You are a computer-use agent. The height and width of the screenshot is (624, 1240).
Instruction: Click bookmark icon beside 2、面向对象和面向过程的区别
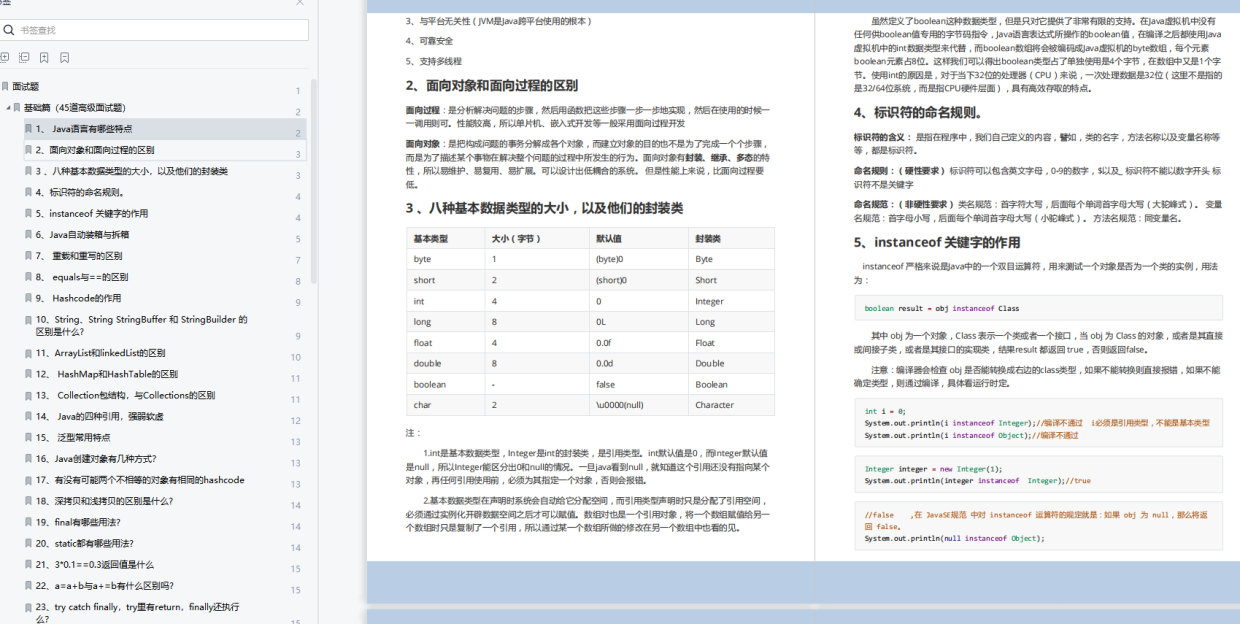tap(29, 150)
